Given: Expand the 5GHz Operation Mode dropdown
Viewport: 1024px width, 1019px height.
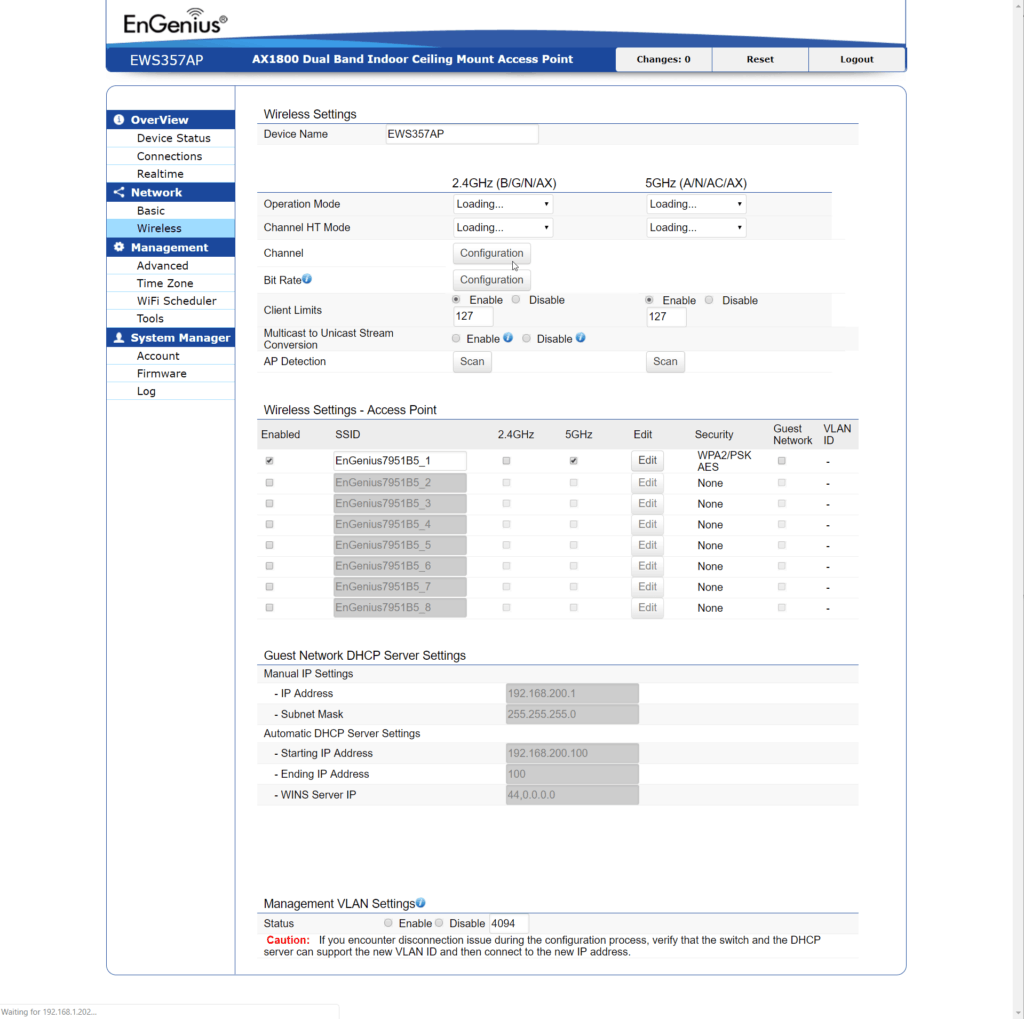Looking at the screenshot, I should click(696, 204).
